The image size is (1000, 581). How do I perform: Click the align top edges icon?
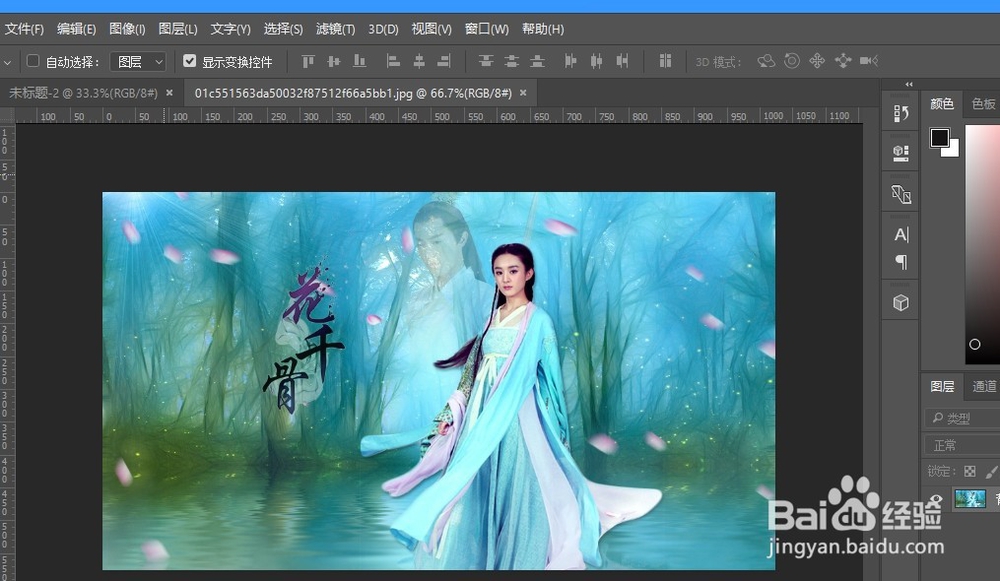point(308,61)
